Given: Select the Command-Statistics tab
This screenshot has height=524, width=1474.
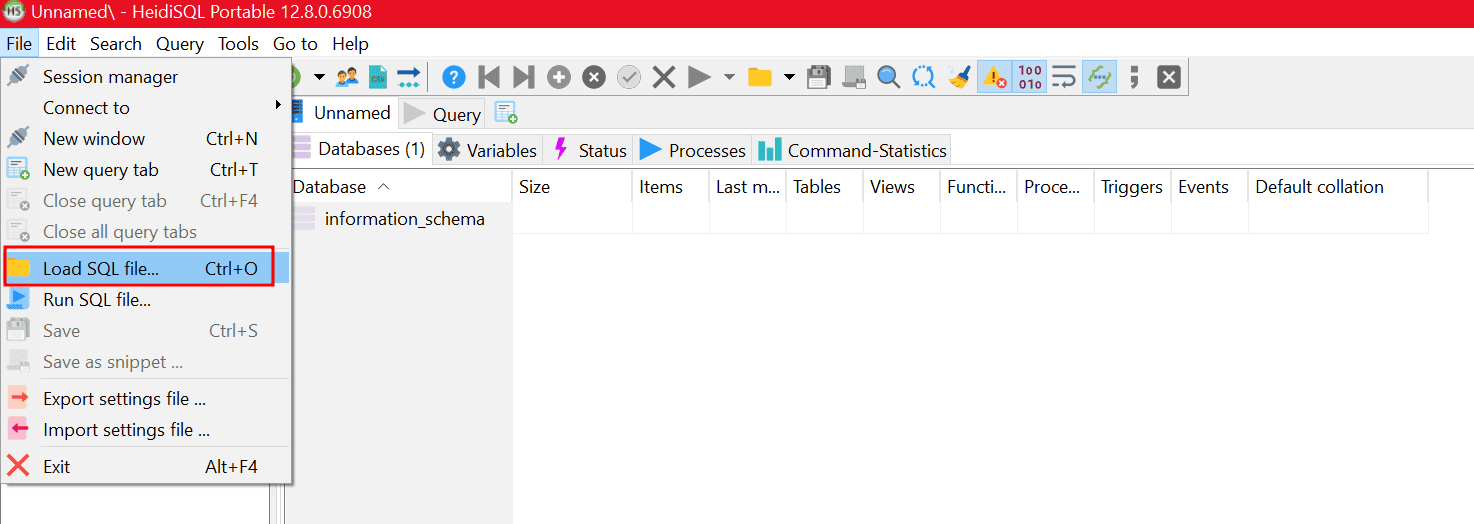Looking at the screenshot, I should click(852, 150).
